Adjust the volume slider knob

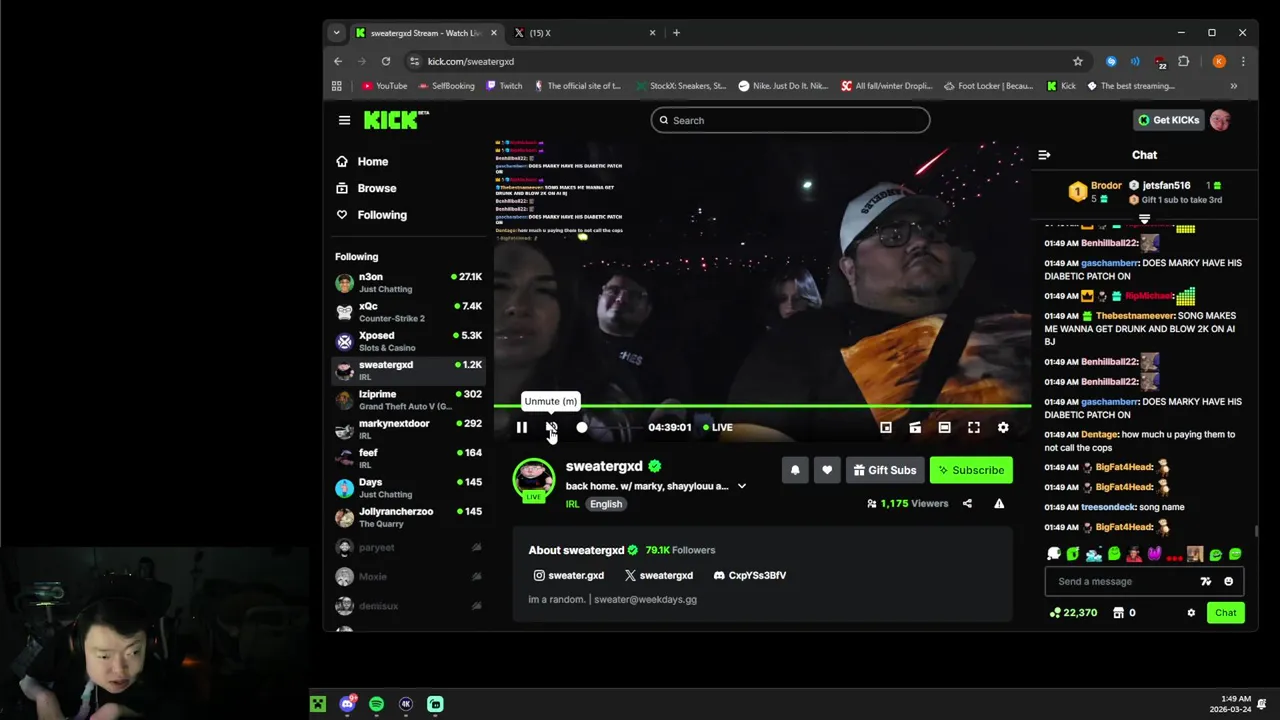tap(582, 427)
